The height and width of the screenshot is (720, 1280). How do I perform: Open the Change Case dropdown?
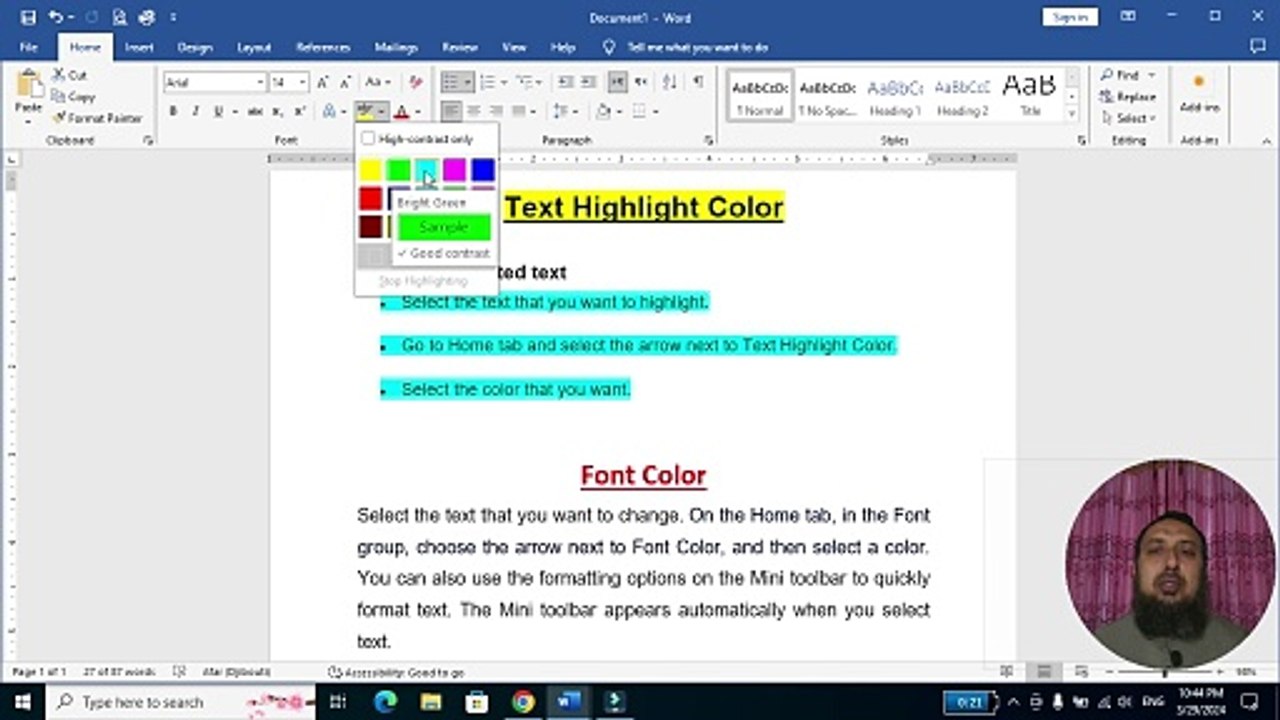tap(377, 82)
